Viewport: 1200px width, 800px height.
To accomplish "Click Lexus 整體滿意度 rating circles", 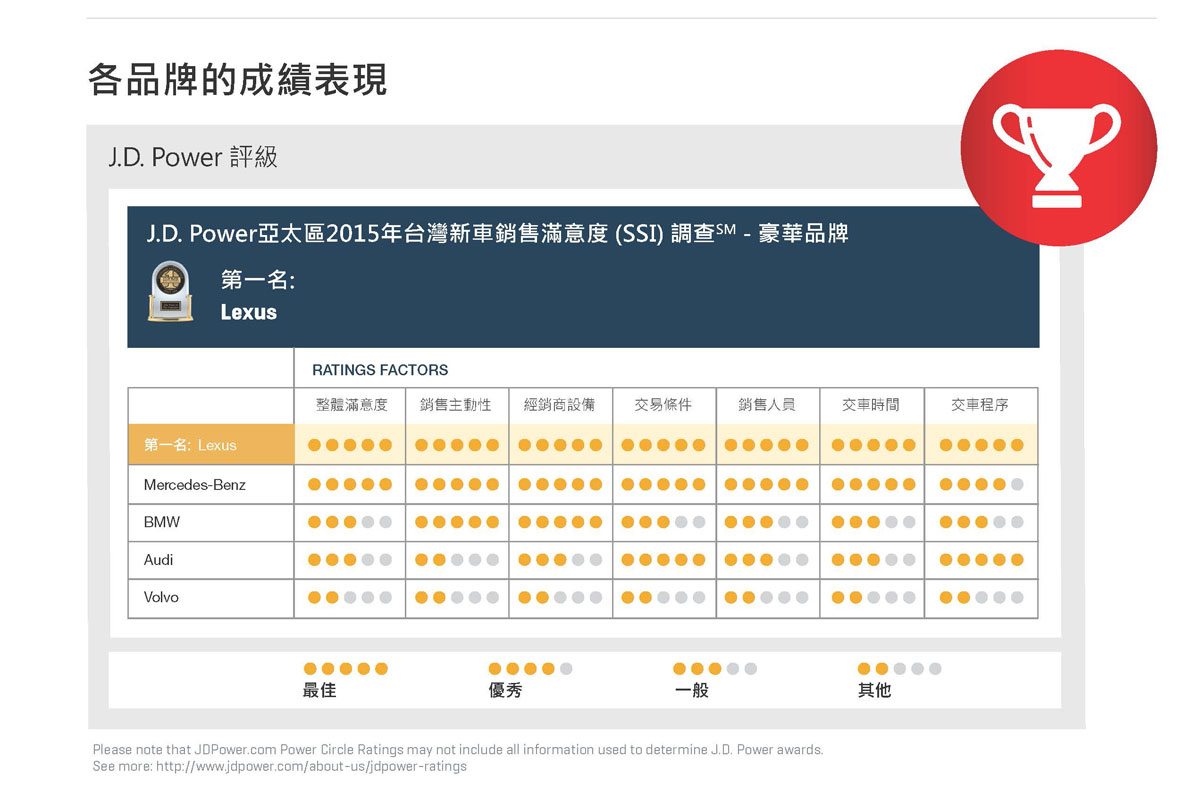I will [x=350, y=445].
